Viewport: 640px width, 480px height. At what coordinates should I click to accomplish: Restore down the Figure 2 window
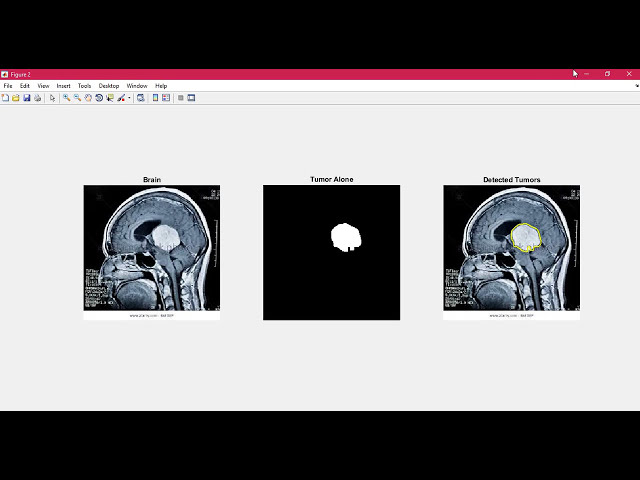(607, 74)
